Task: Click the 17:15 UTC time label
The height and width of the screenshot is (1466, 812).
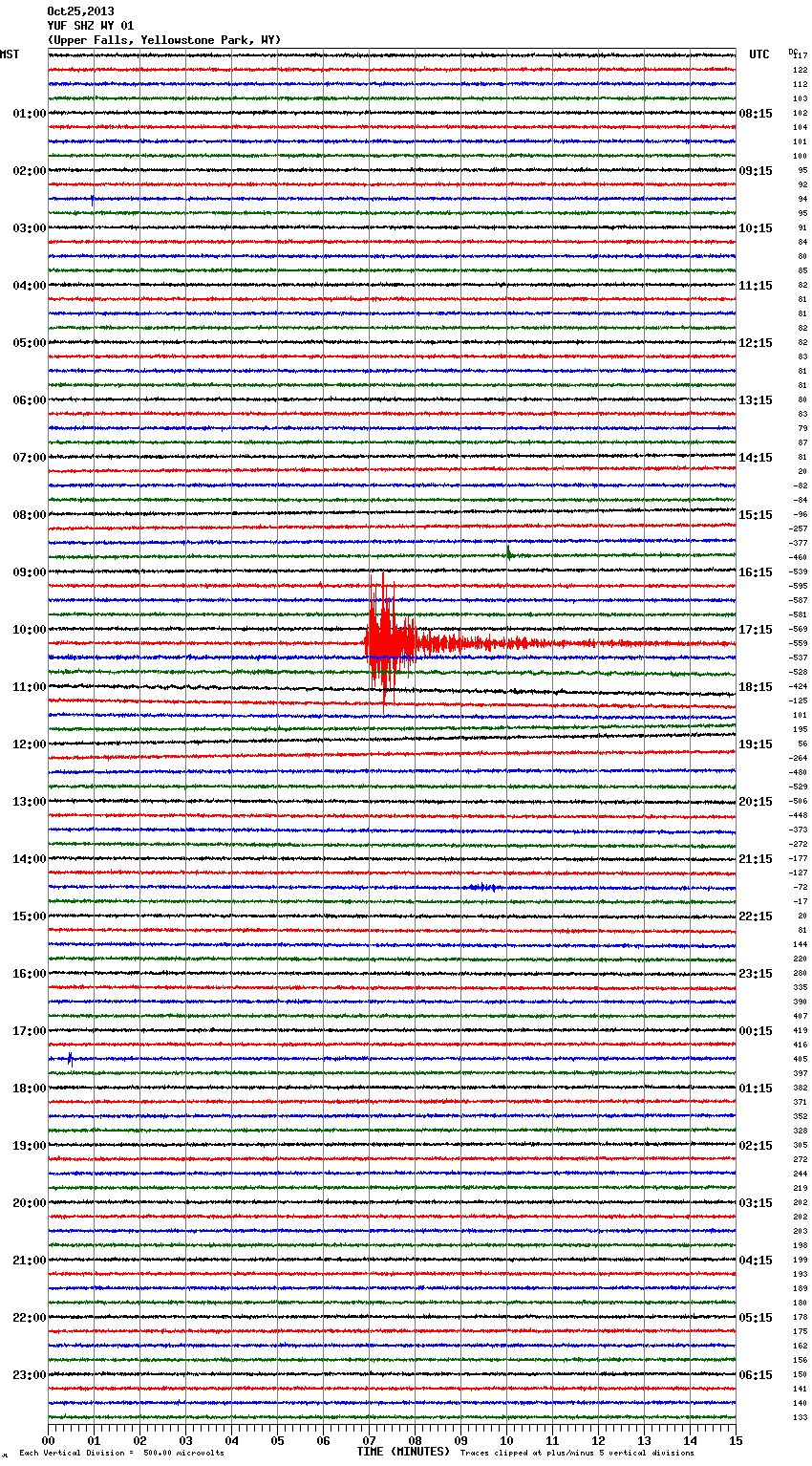Action: [756, 630]
